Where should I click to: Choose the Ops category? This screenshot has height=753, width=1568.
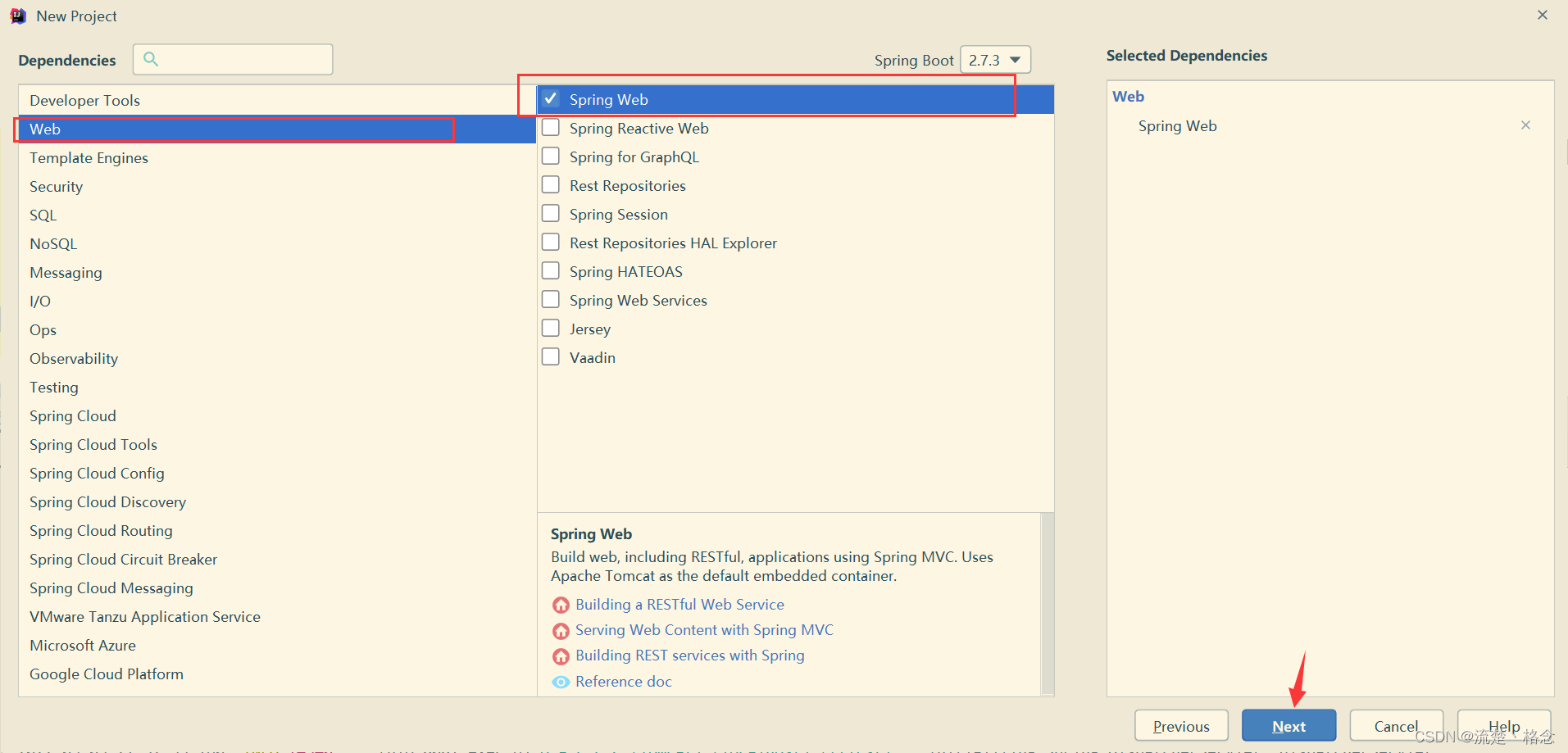(277, 329)
